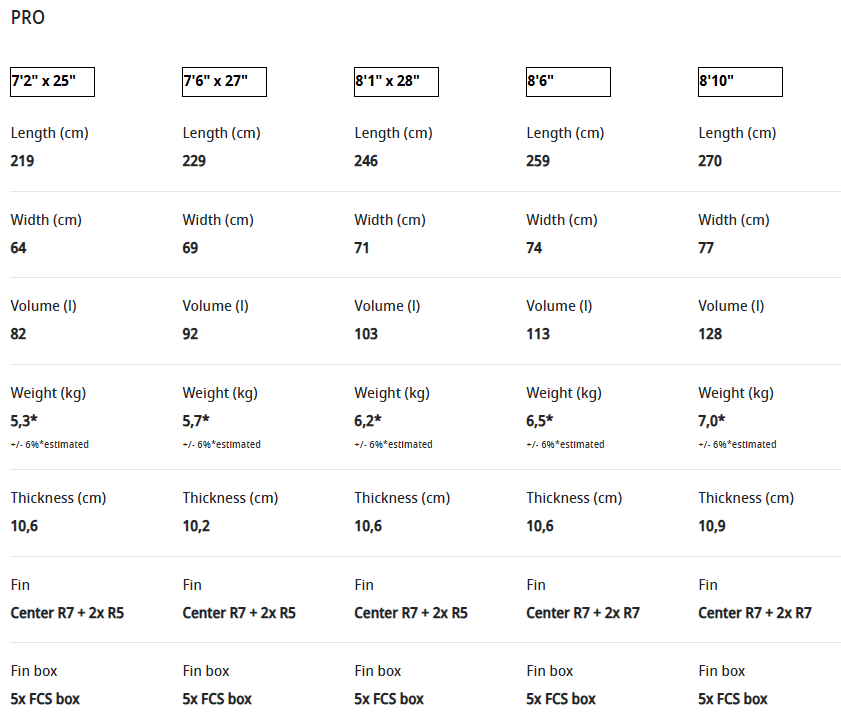Select the 8'10" size box

(740, 82)
